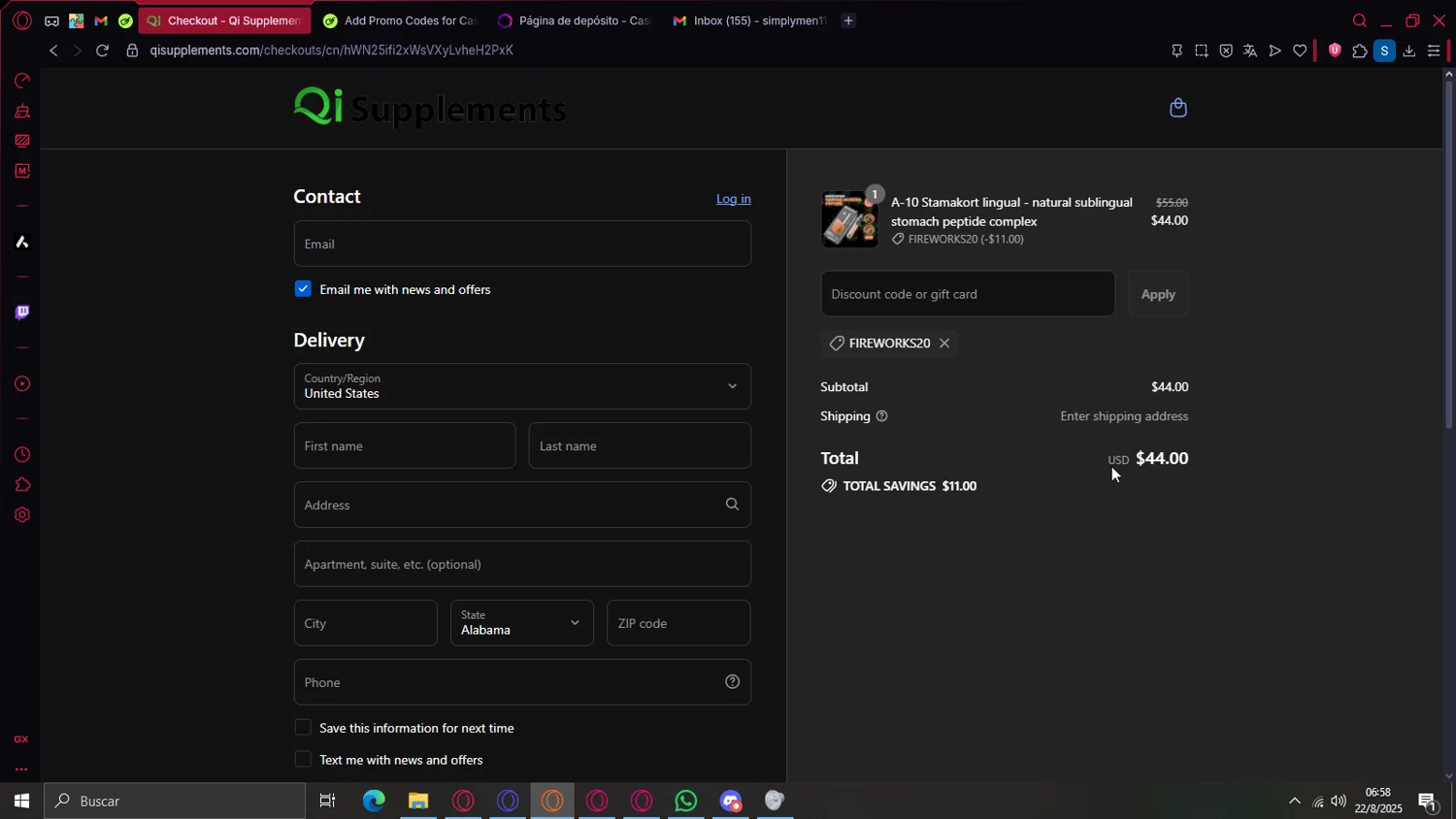Open Settings gear in Opera sidebar
The width and height of the screenshot is (1456, 819).
coord(22,515)
